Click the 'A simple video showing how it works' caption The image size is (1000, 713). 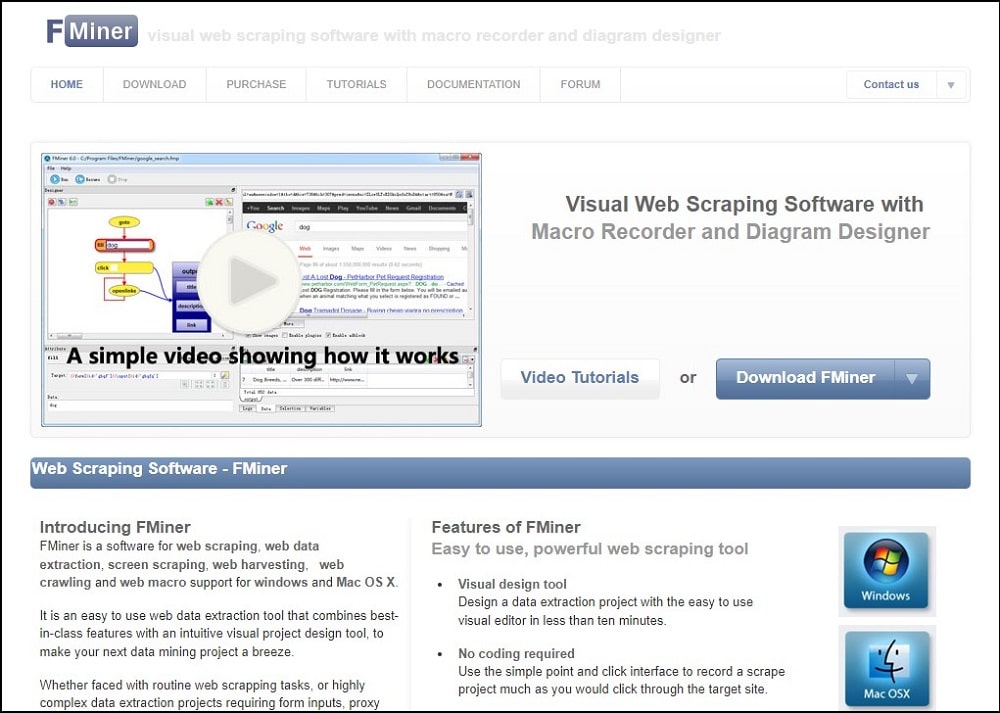point(263,355)
